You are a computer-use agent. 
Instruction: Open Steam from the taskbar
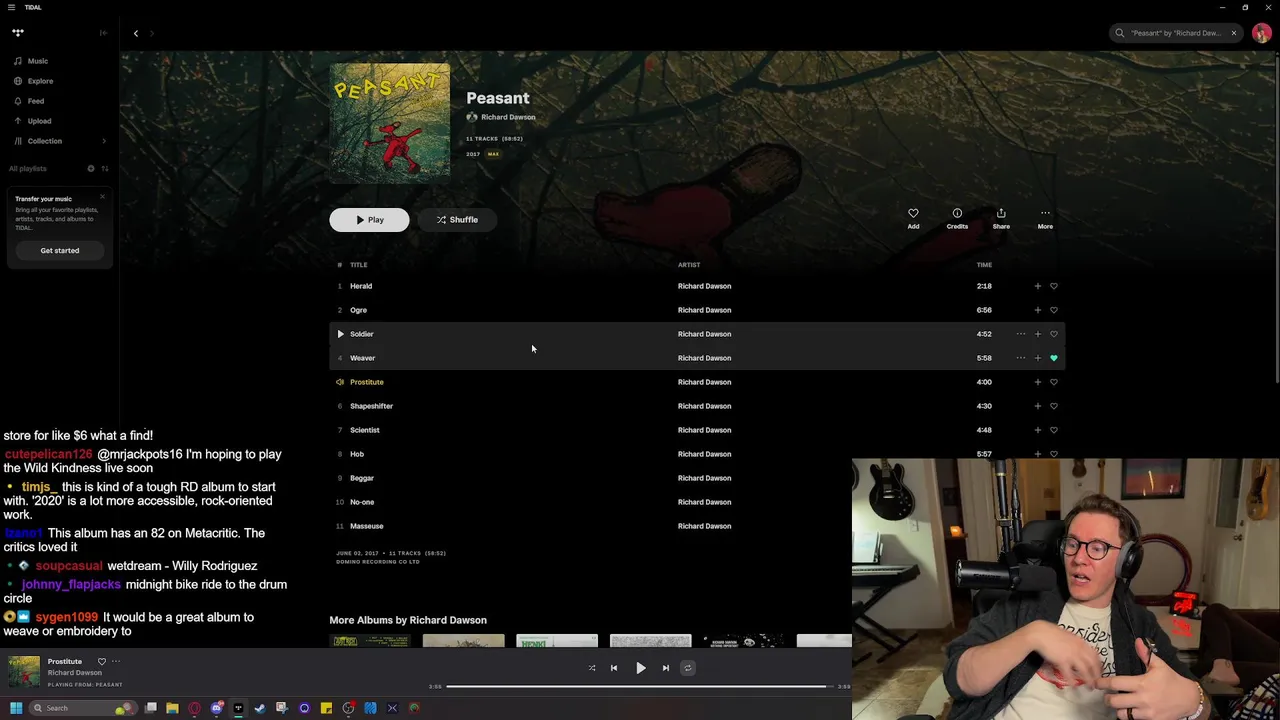pyautogui.click(x=260, y=708)
